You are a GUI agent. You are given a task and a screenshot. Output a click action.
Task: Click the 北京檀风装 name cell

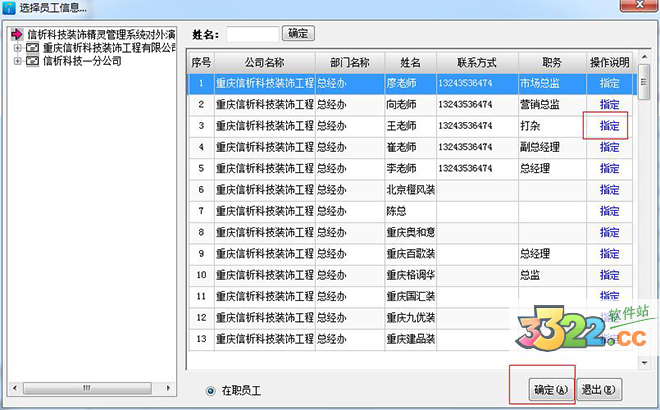coord(410,190)
